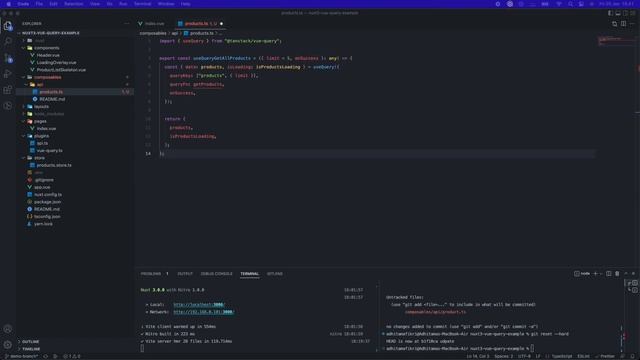
Task: Open the Explorer view in the activity bar
Action: (8, 26)
